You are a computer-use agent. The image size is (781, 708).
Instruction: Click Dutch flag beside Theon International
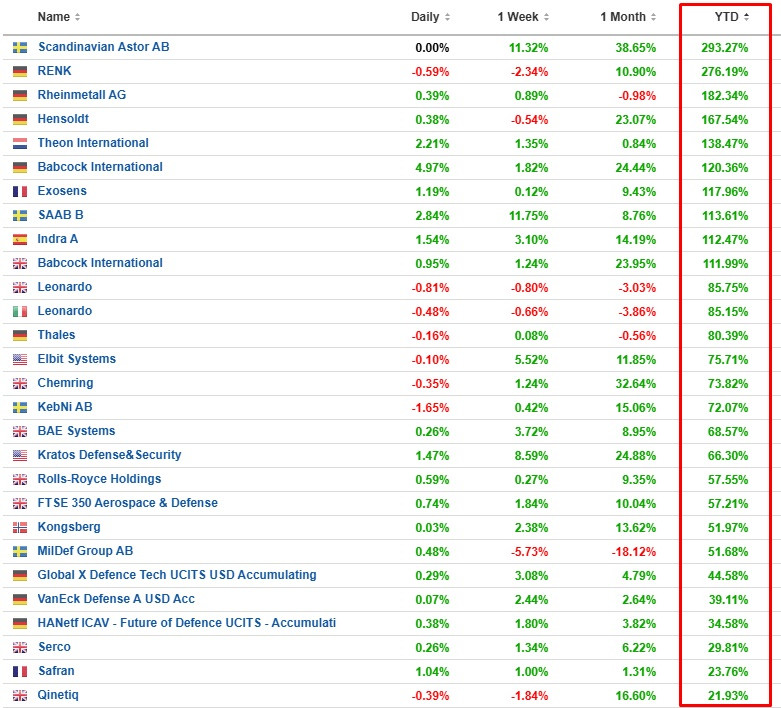[x=20, y=143]
